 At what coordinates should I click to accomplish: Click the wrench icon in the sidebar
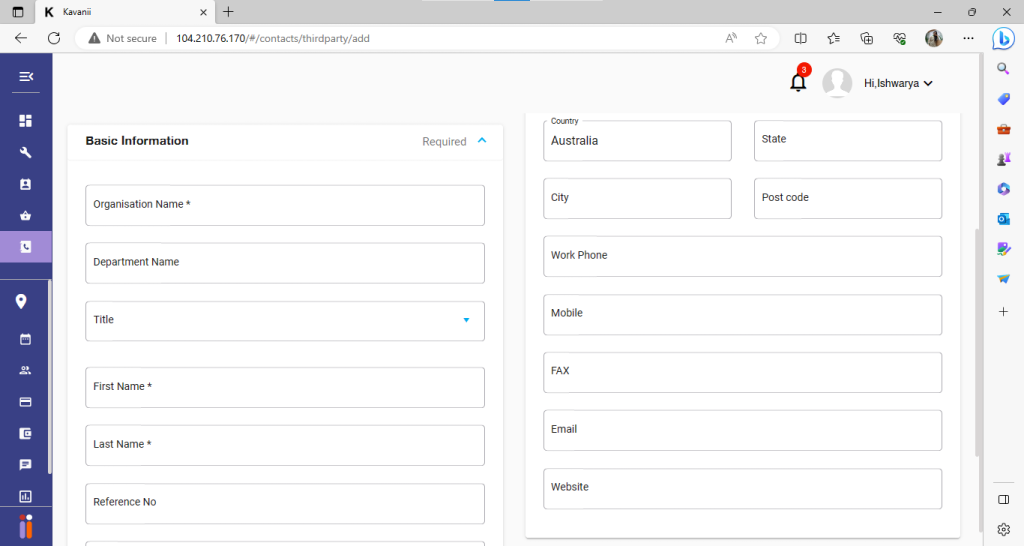(26, 153)
